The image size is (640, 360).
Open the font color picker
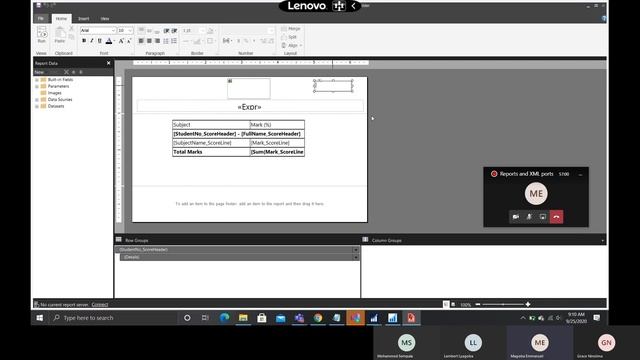pos(109,41)
